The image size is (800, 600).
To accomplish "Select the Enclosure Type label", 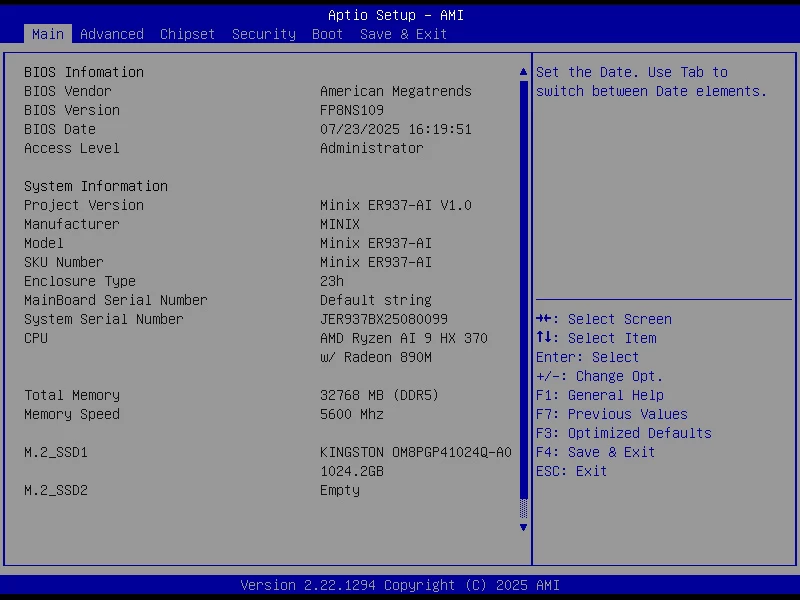I will pyautogui.click(x=80, y=281).
